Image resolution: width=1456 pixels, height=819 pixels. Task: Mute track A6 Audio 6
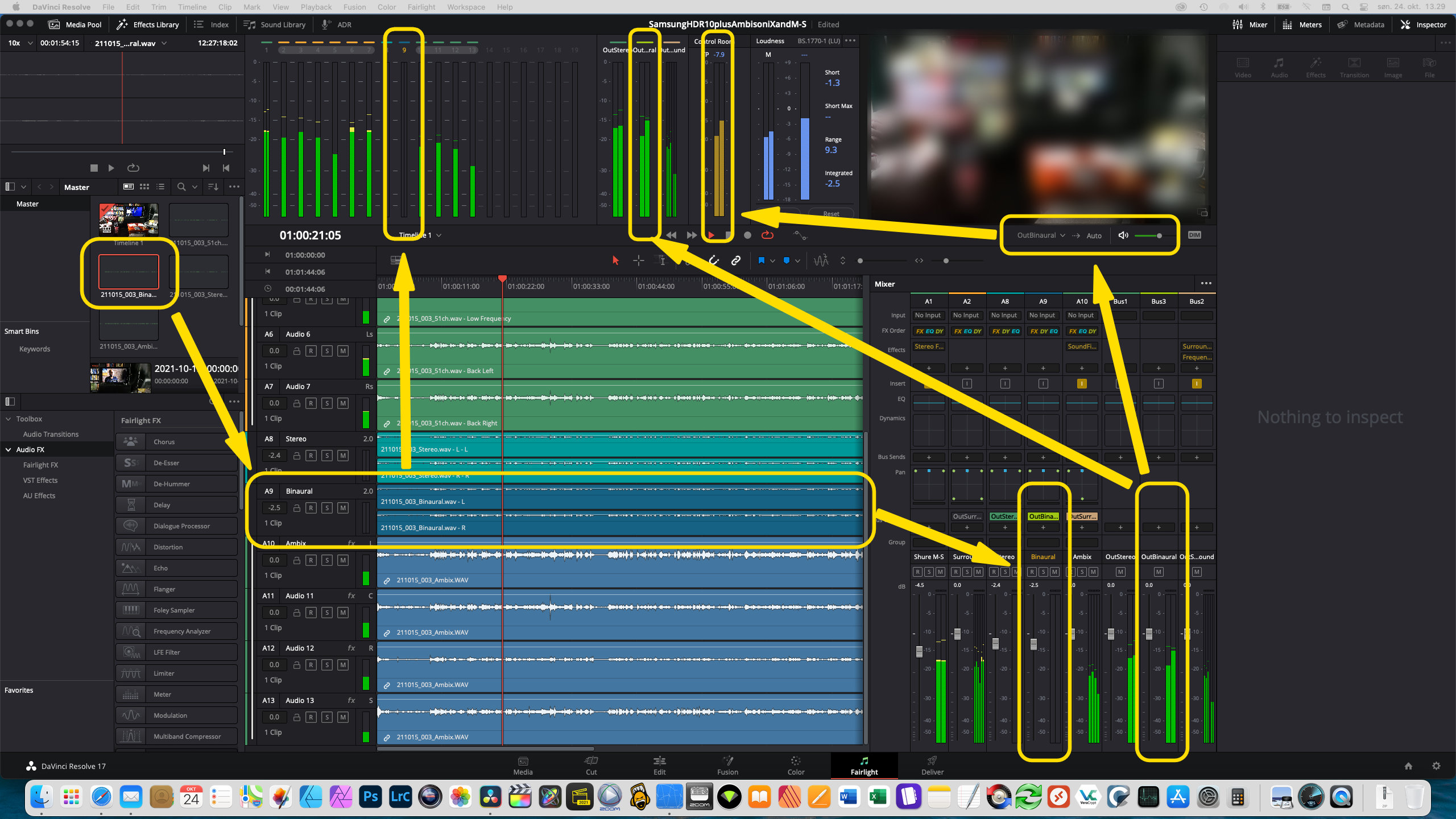click(x=343, y=351)
